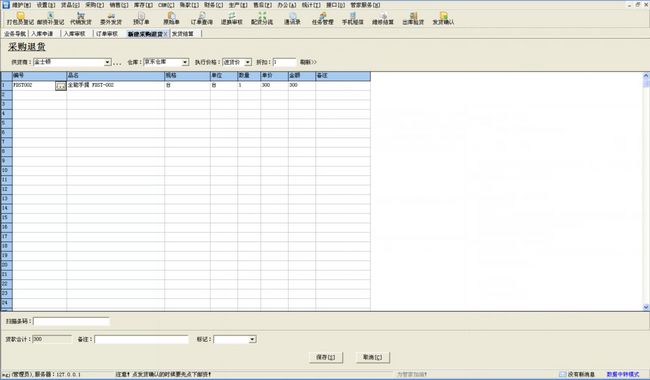
Task: Close the 新建采购退货 tab
Action: [165, 34]
